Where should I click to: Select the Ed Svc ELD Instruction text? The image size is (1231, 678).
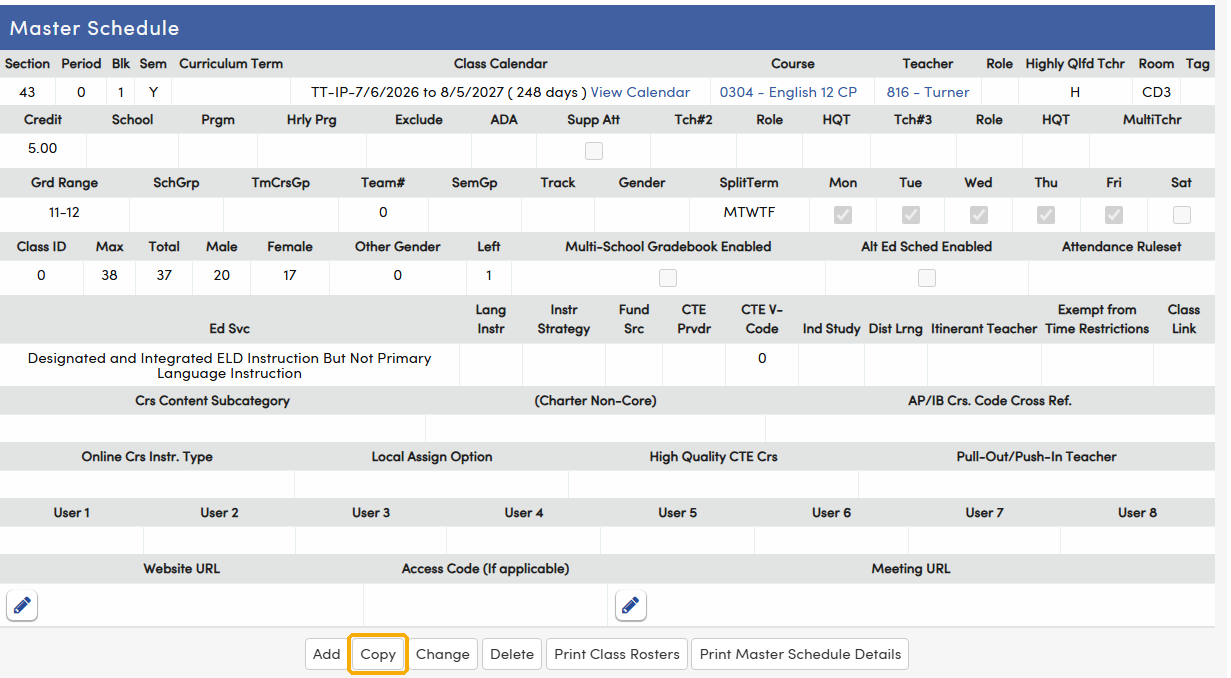tap(229, 365)
